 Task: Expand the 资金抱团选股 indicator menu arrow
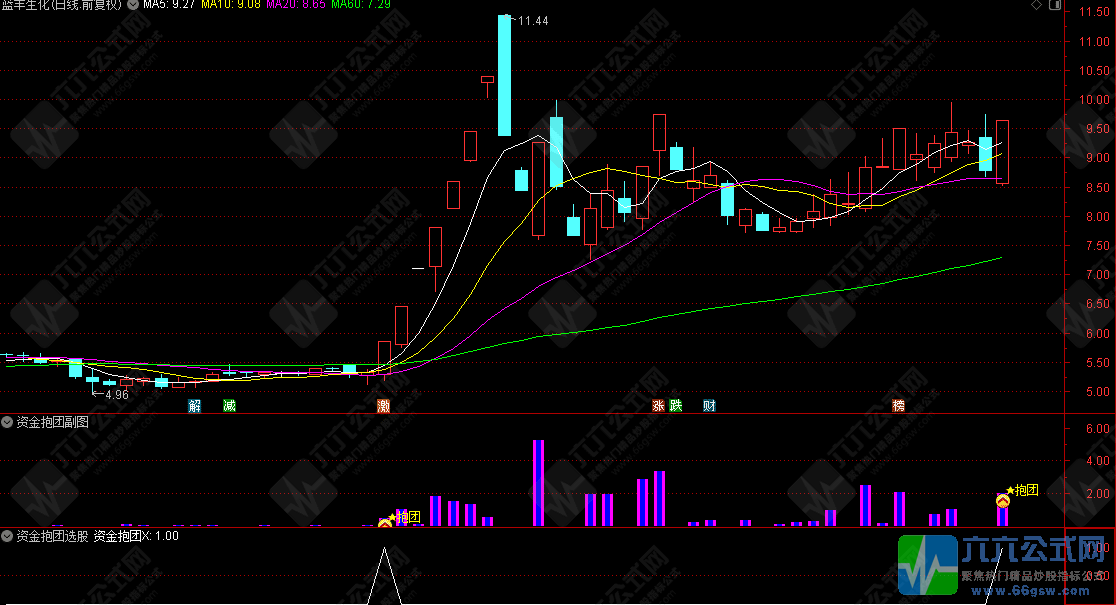[7, 536]
